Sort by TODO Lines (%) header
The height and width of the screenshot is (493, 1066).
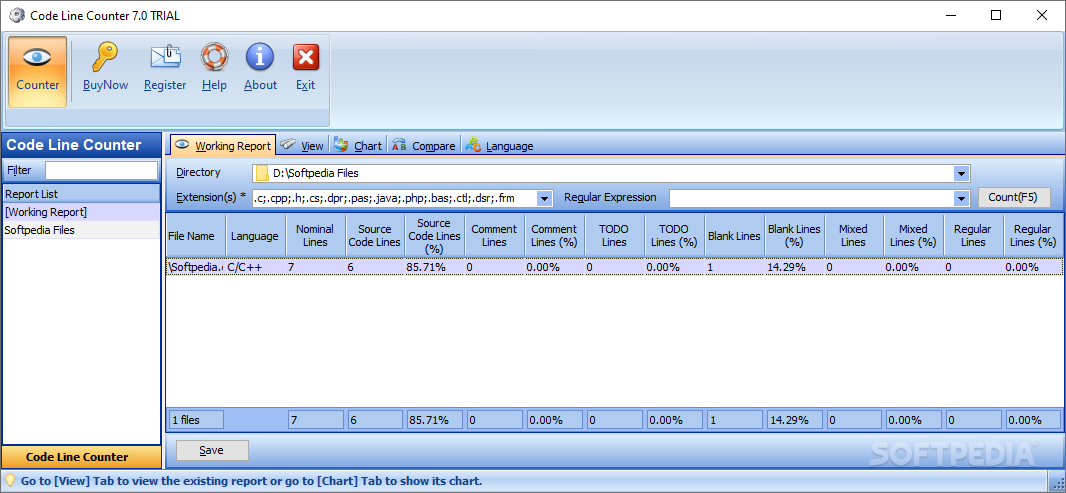(x=674, y=236)
